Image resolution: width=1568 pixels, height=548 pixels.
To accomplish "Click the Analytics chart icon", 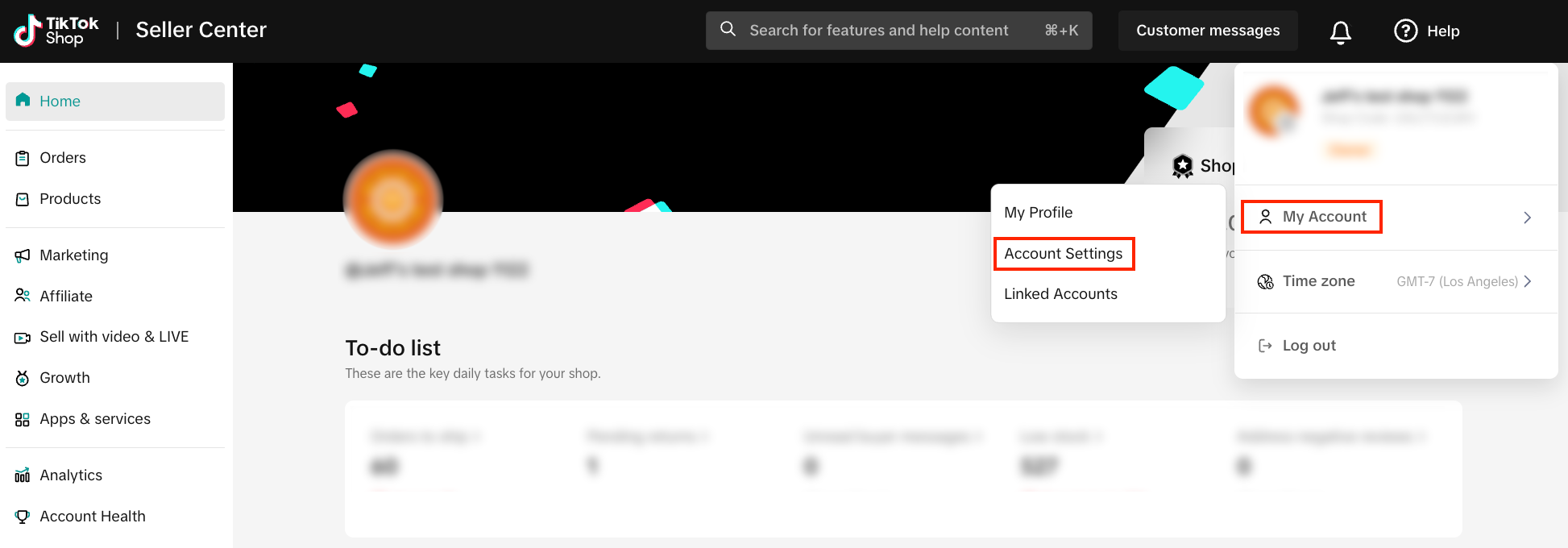I will point(23,475).
